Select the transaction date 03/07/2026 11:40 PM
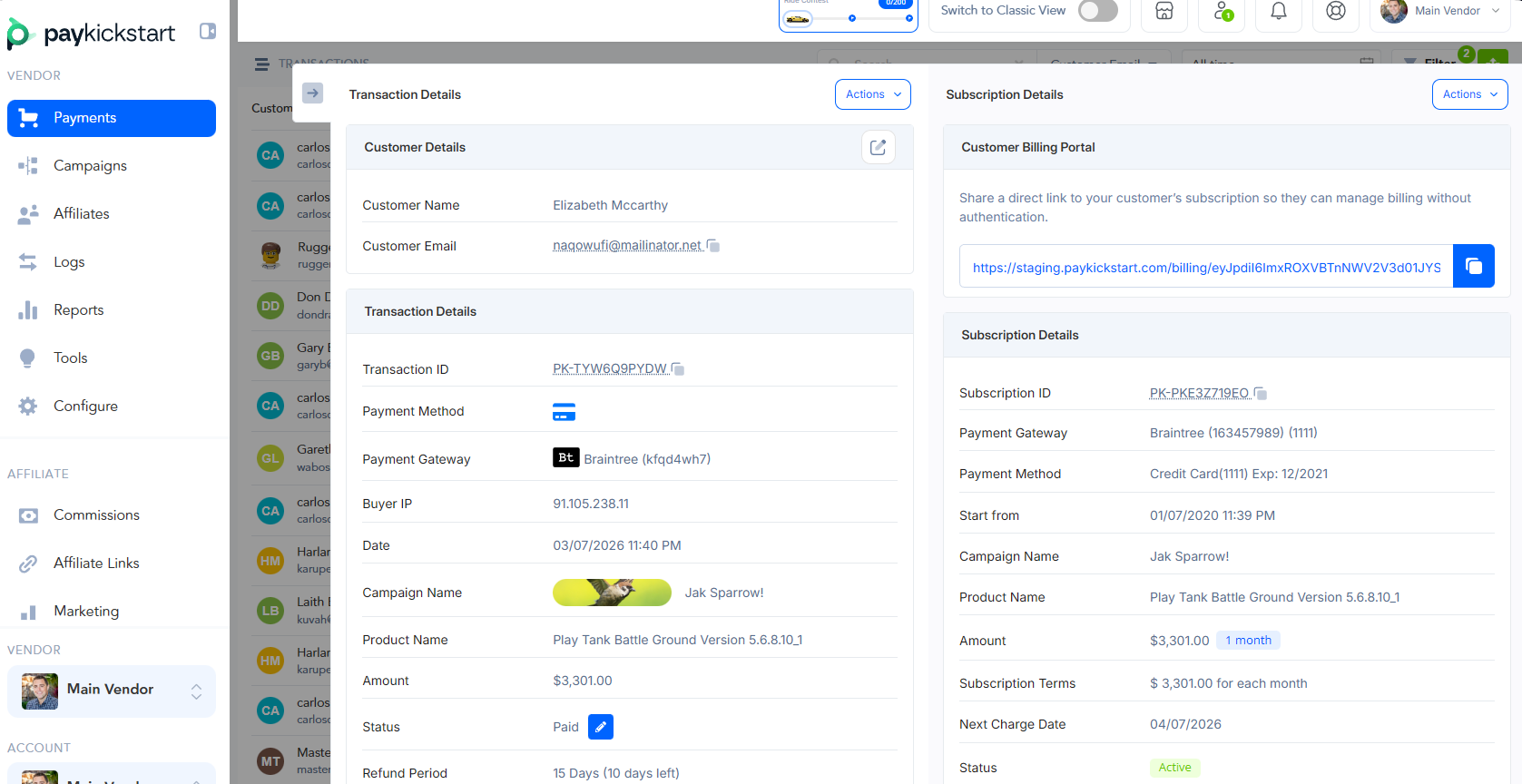Image resolution: width=1522 pixels, height=784 pixels. pos(617,546)
